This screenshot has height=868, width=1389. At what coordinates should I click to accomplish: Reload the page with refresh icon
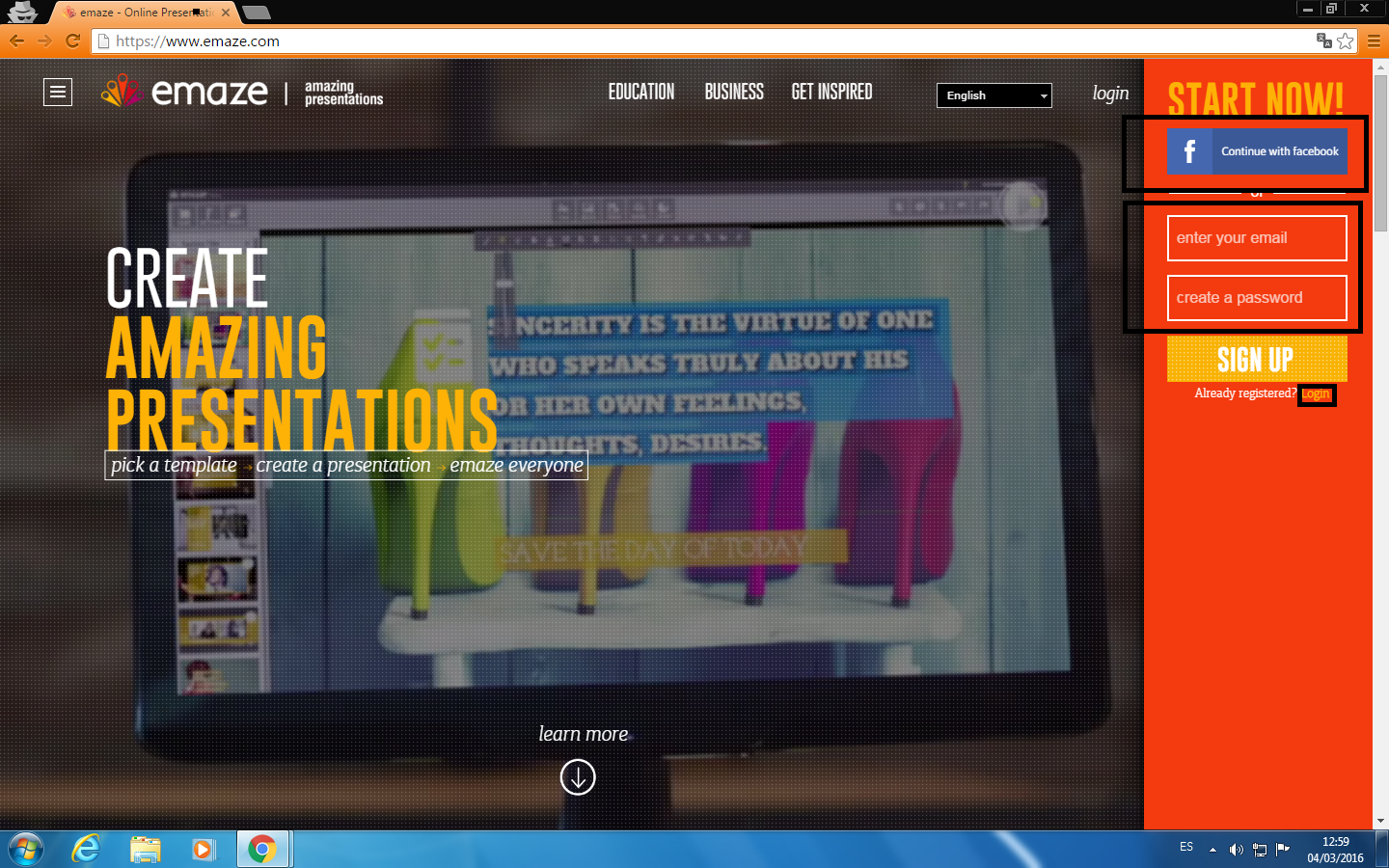[72, 41]
